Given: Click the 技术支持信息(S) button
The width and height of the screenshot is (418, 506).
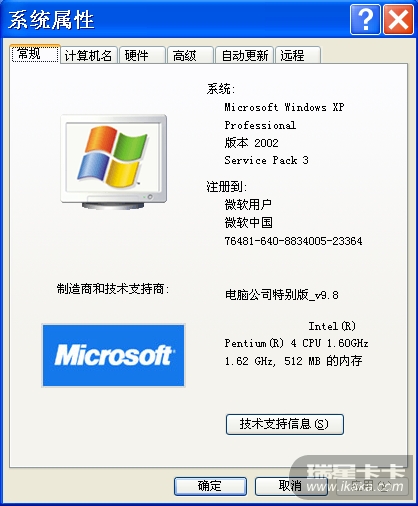Looking at the screenshot, I should (x=285, y=424).
